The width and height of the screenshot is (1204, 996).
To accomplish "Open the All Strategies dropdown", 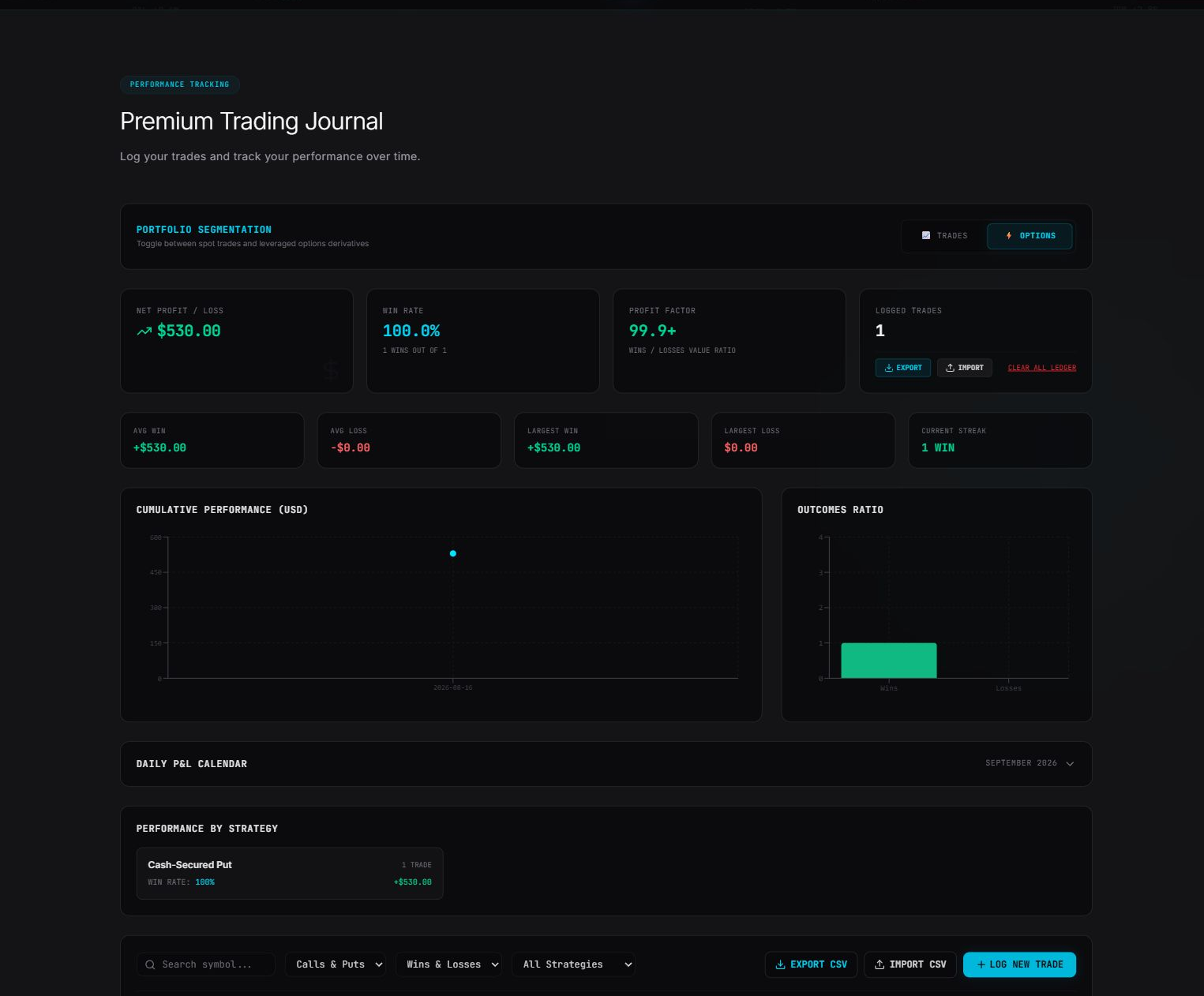I will 573,964.
